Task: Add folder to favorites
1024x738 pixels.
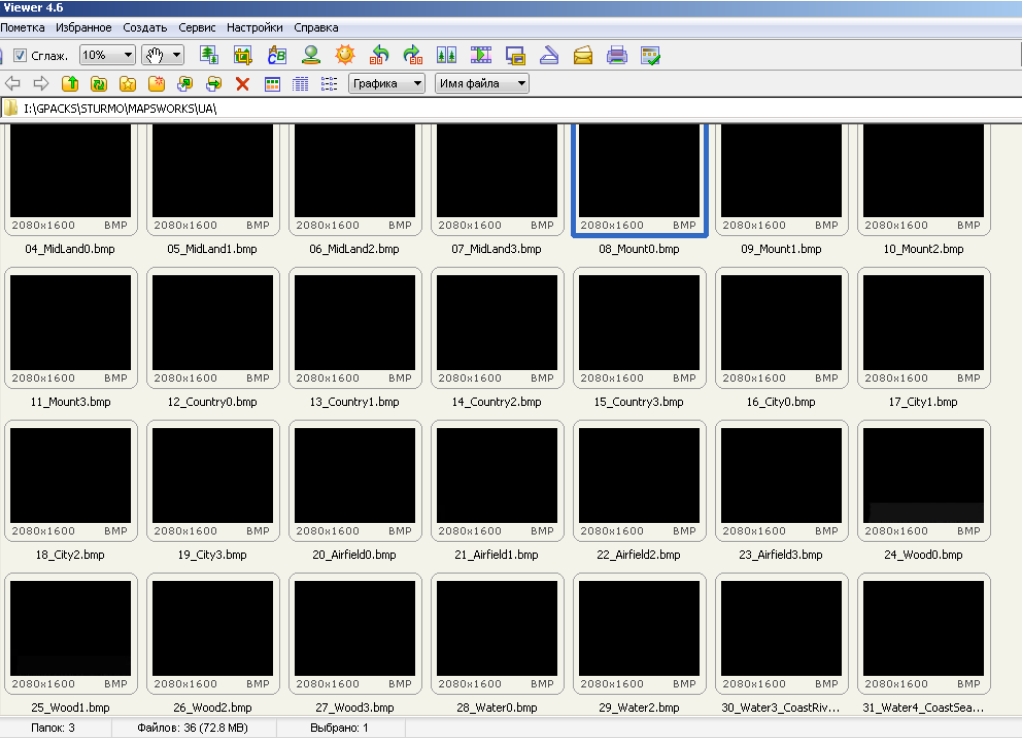Action: (127, 84)
